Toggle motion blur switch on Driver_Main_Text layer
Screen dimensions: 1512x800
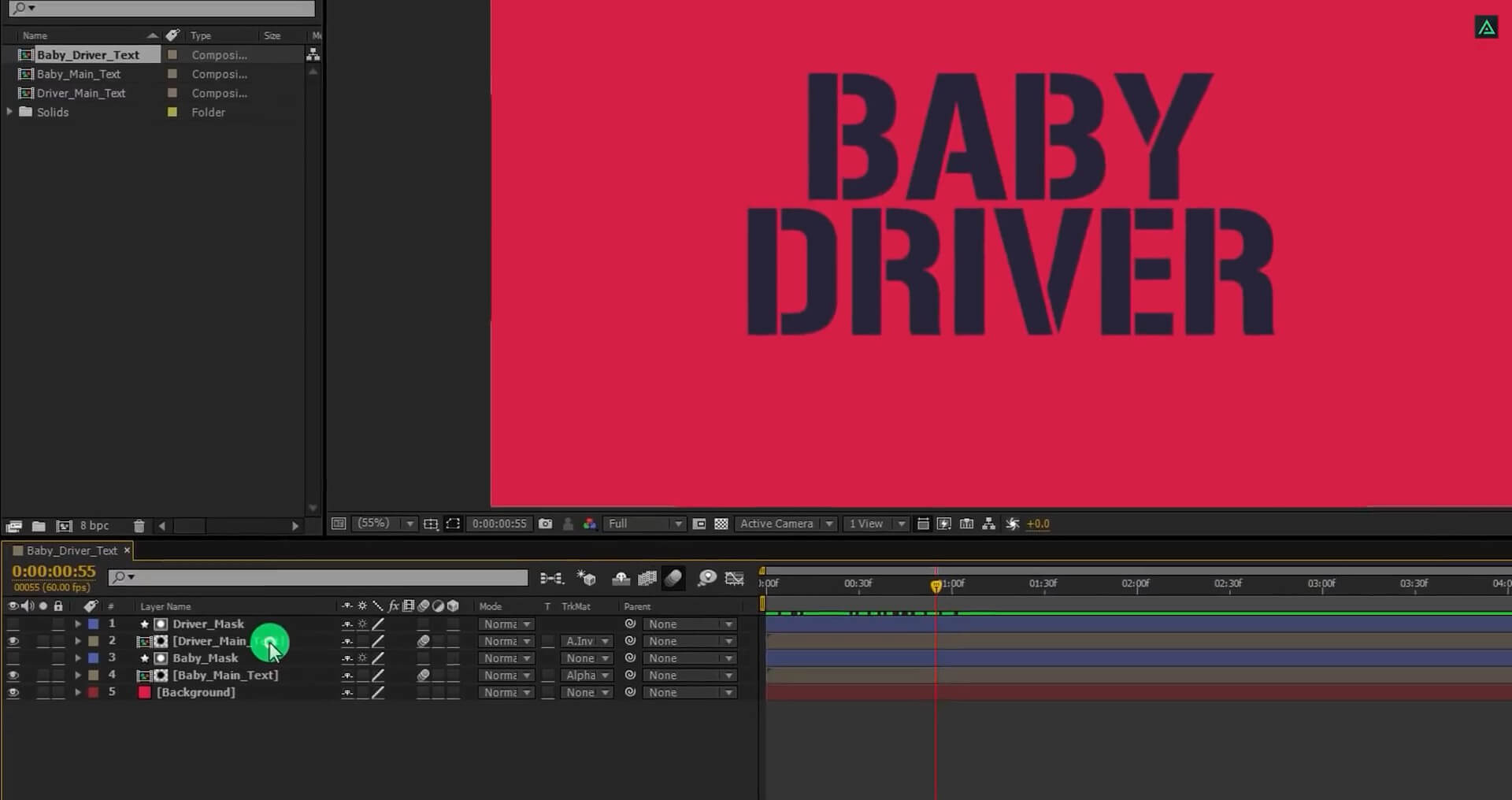click(423, 642)
